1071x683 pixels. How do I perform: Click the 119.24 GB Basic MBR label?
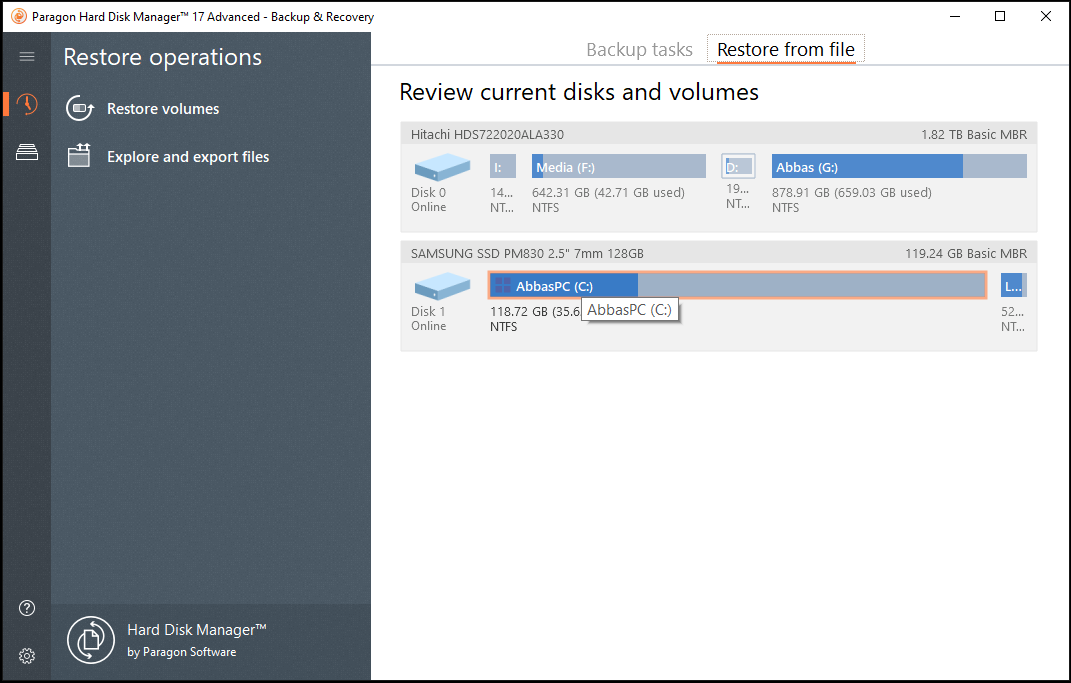(x=966, y=253)
